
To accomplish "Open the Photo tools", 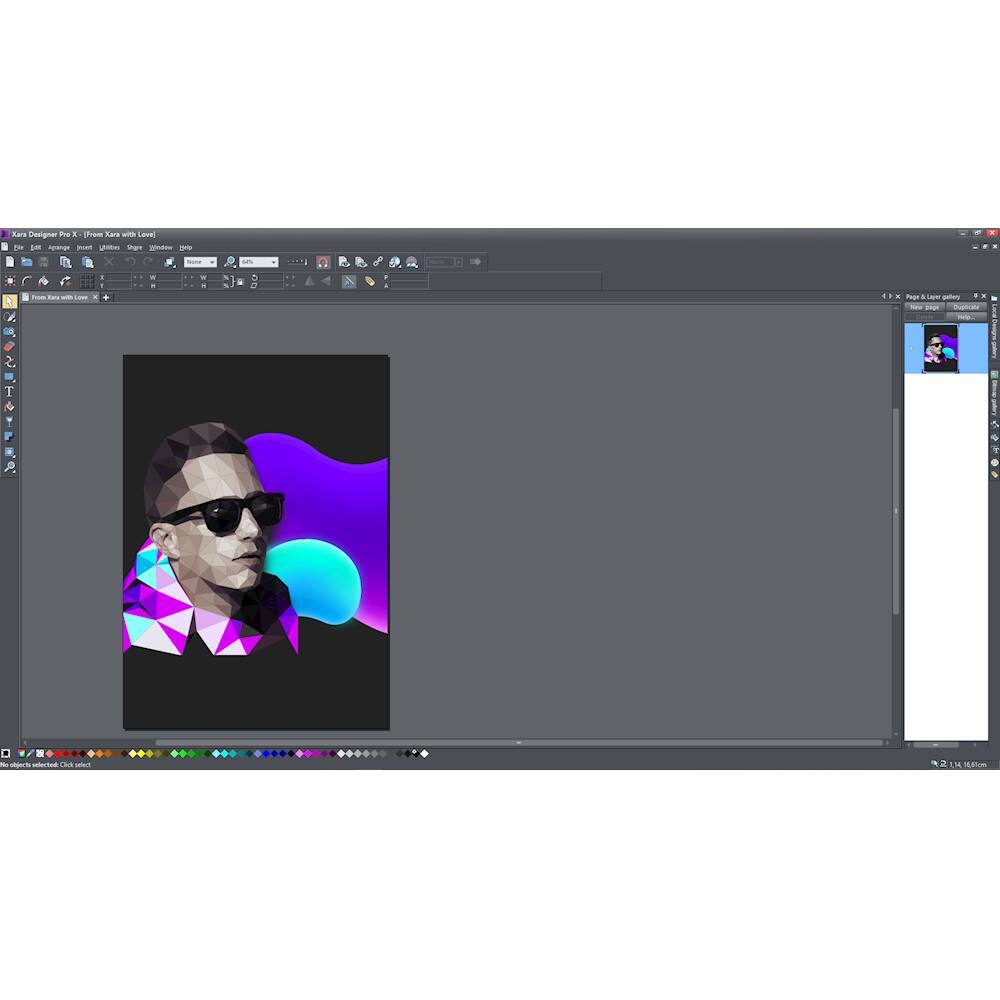I will pyautogui.click(x=9, y=332).
